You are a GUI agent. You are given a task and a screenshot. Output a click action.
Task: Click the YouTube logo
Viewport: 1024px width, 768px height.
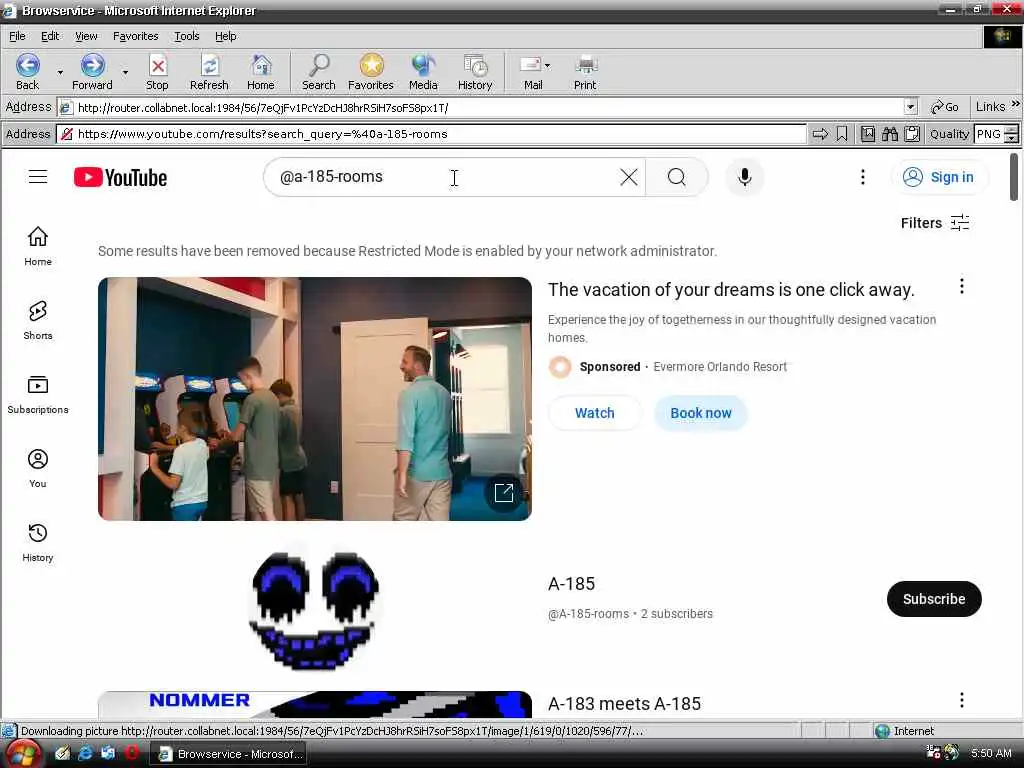(120, 177)
